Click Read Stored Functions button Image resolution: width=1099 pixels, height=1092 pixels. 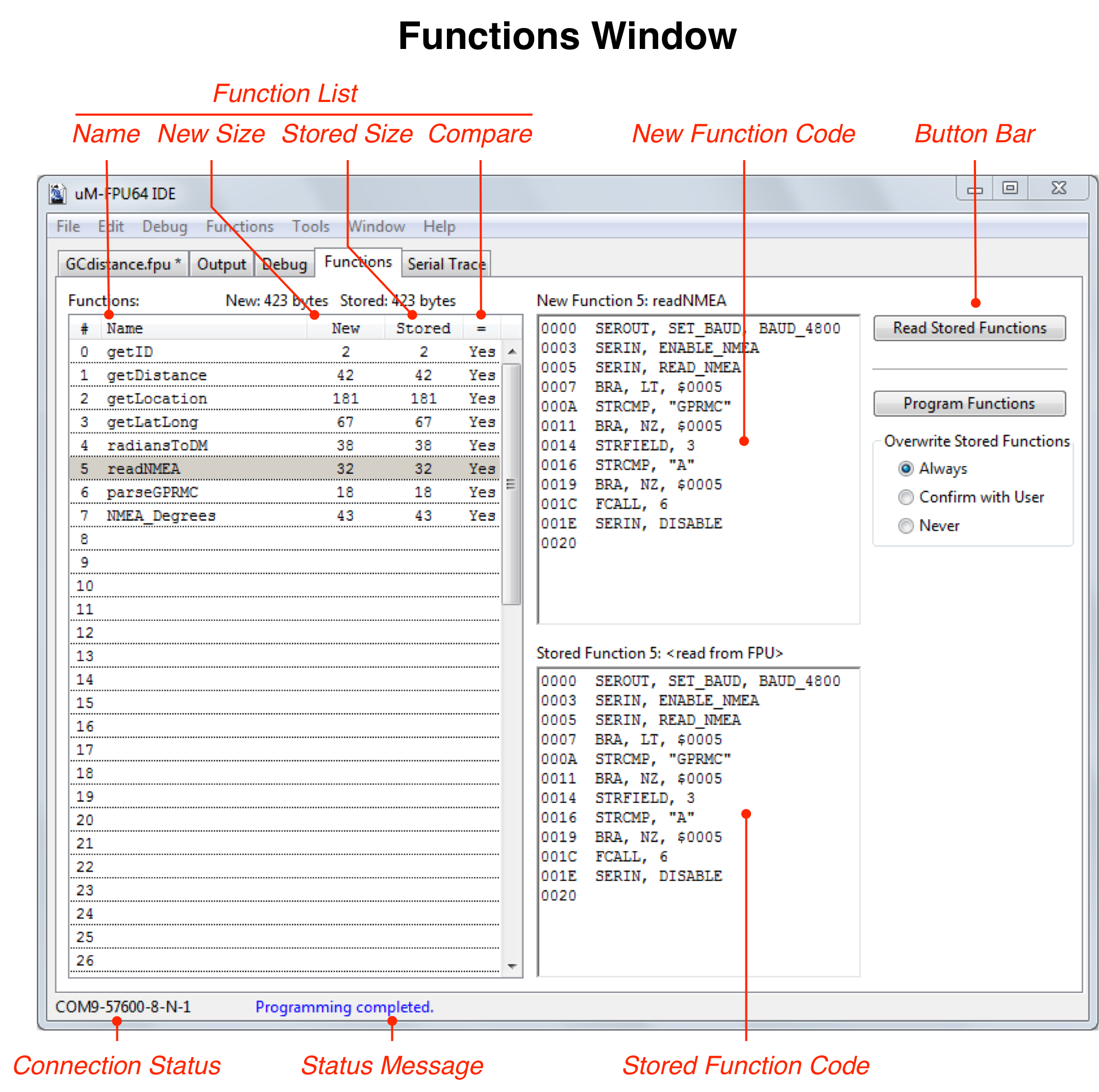(969, 328)
